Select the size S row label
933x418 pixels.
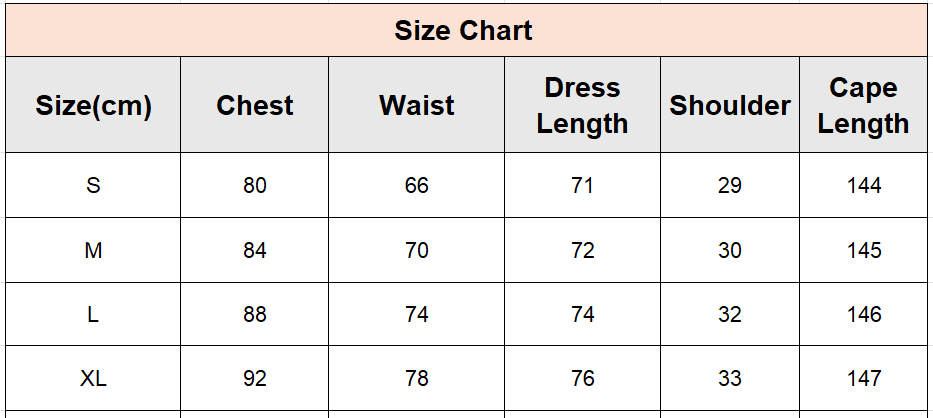[x=93, y=185]
